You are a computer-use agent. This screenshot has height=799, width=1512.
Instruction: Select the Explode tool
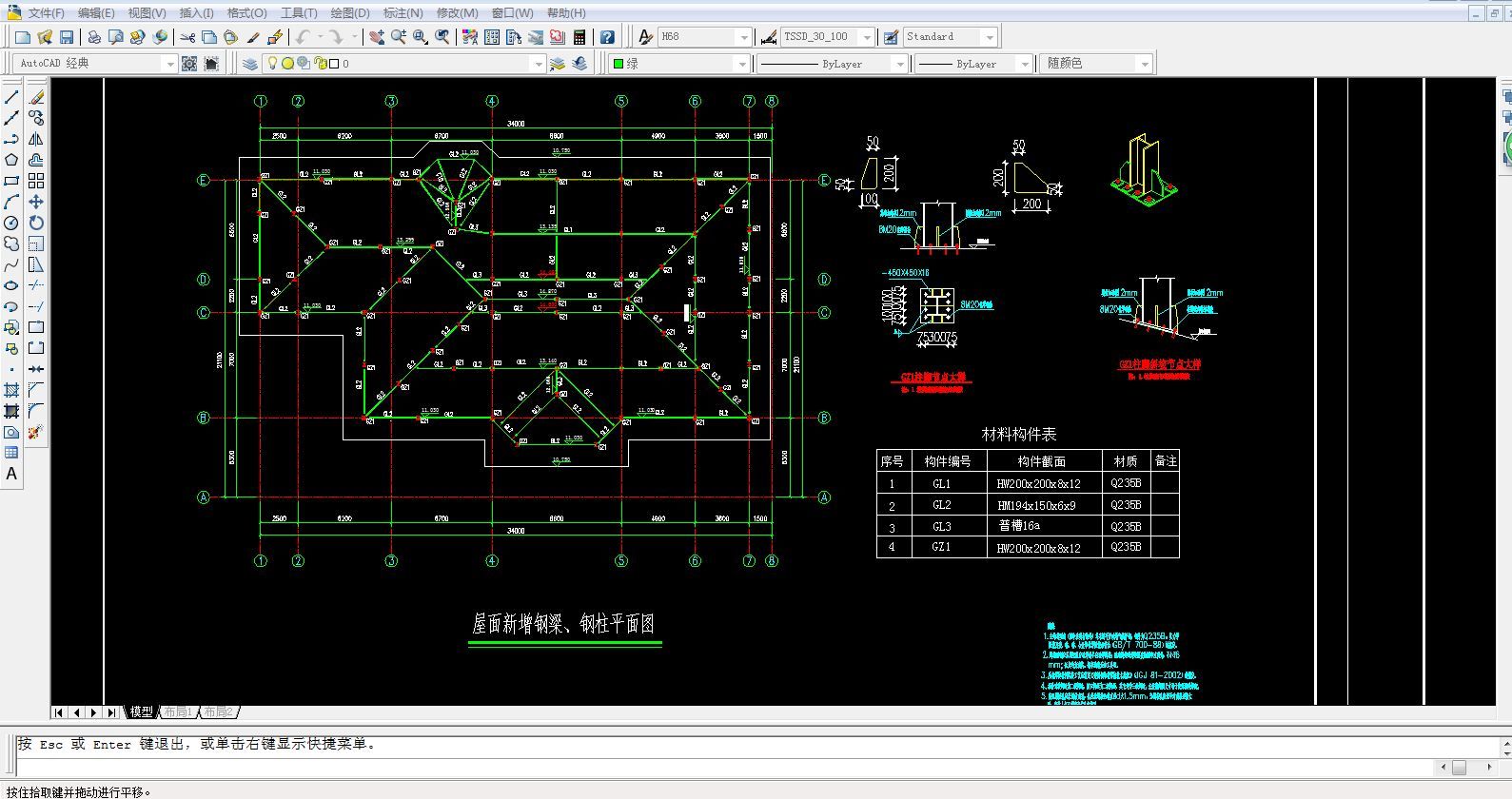[36, 432]
